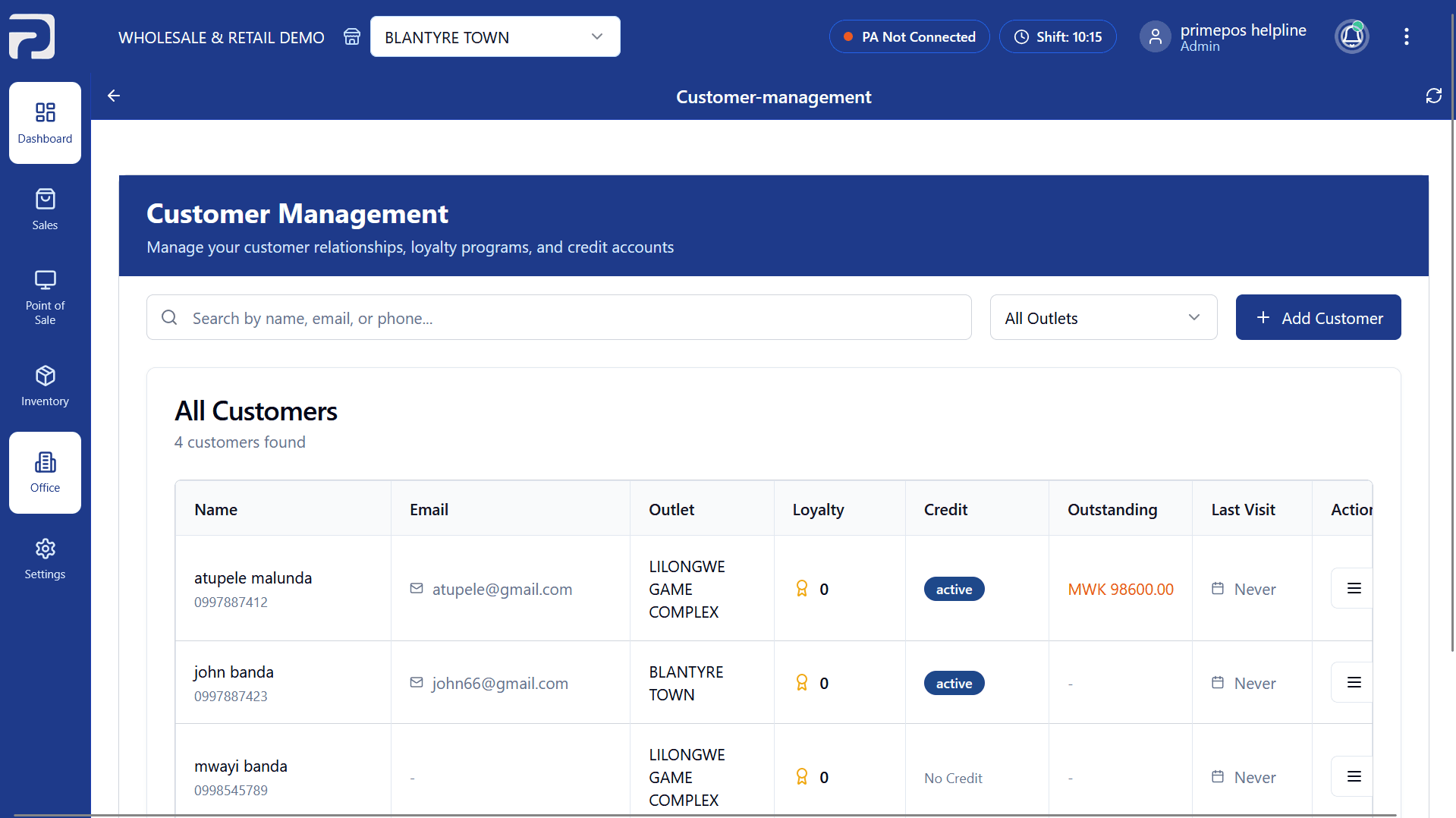This screenshot has width=1456, height=818.
Task: Open the three-dot more options menu
Action: coord(1407,36)
